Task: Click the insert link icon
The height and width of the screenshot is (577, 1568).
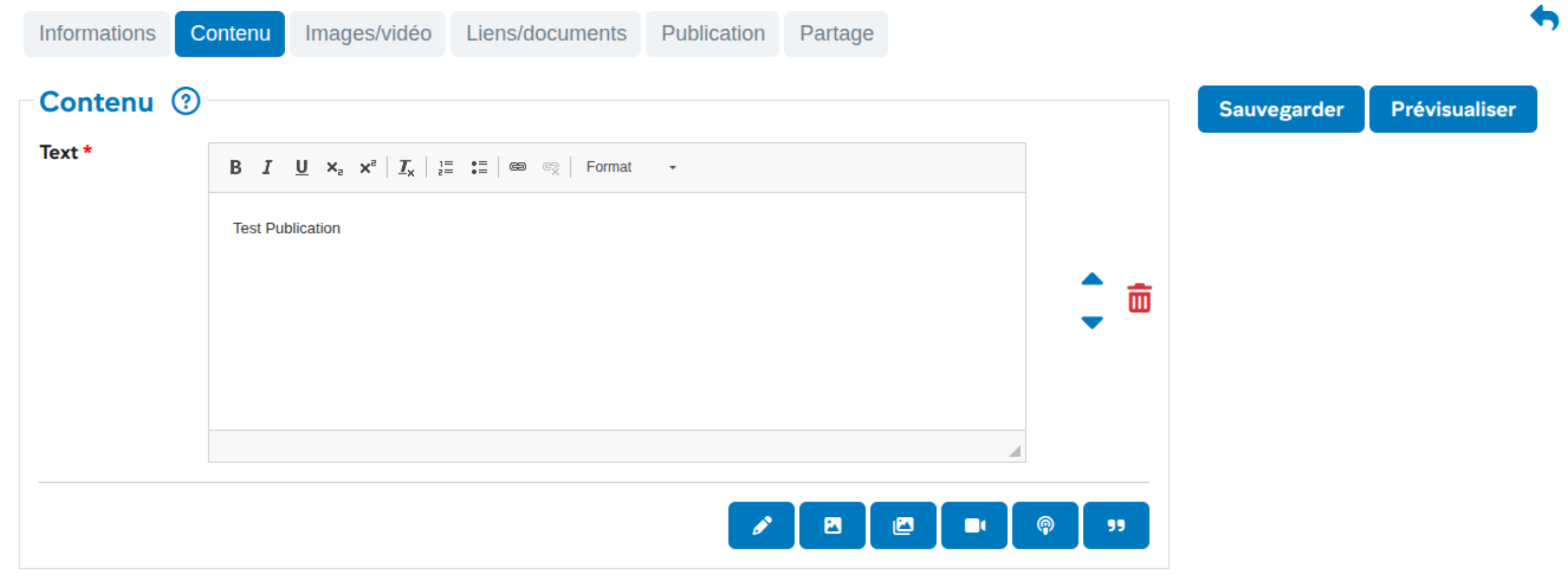Action: 517,168
